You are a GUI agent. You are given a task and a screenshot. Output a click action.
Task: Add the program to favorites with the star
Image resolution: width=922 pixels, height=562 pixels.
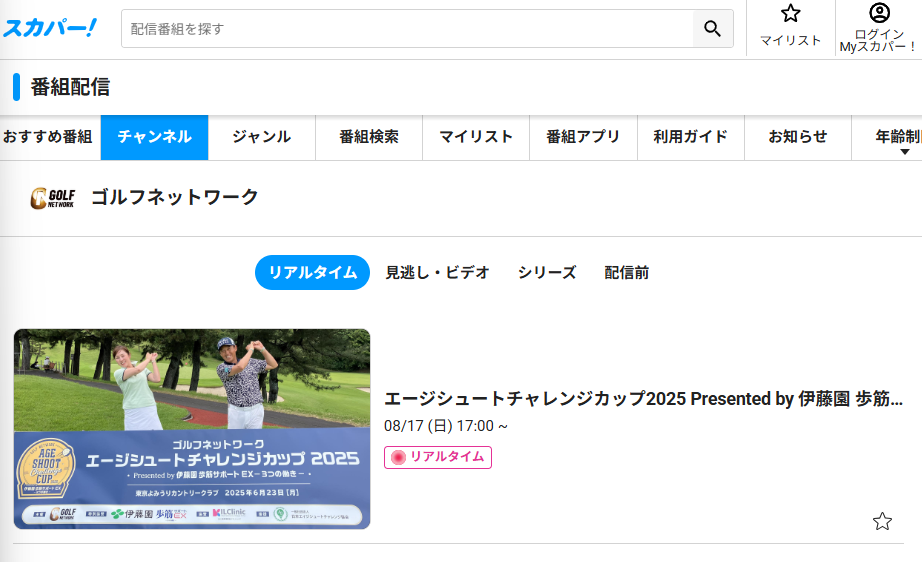pyautogui.click(x=882, y=521)
